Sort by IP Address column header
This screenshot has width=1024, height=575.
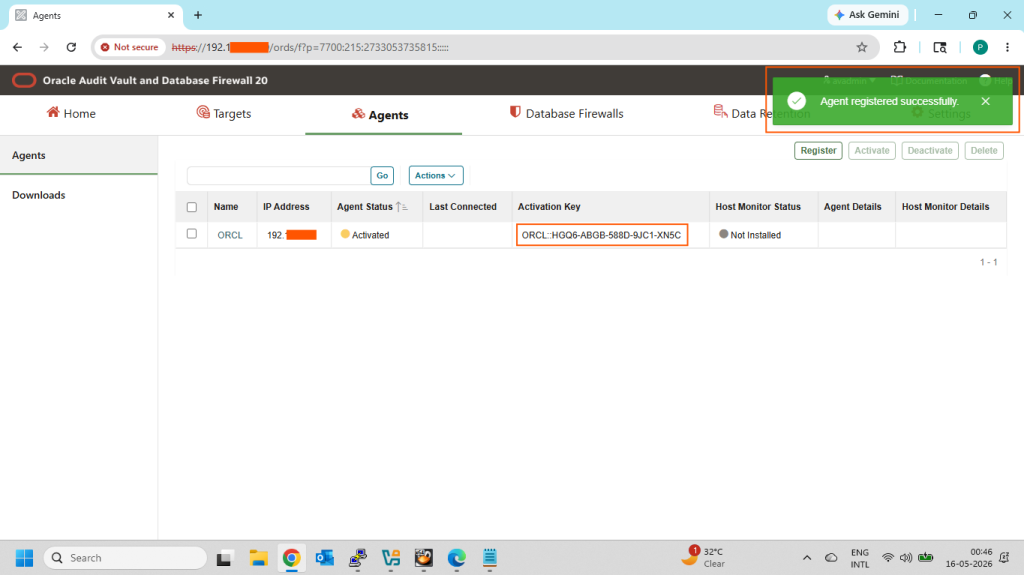coord(286,207)
